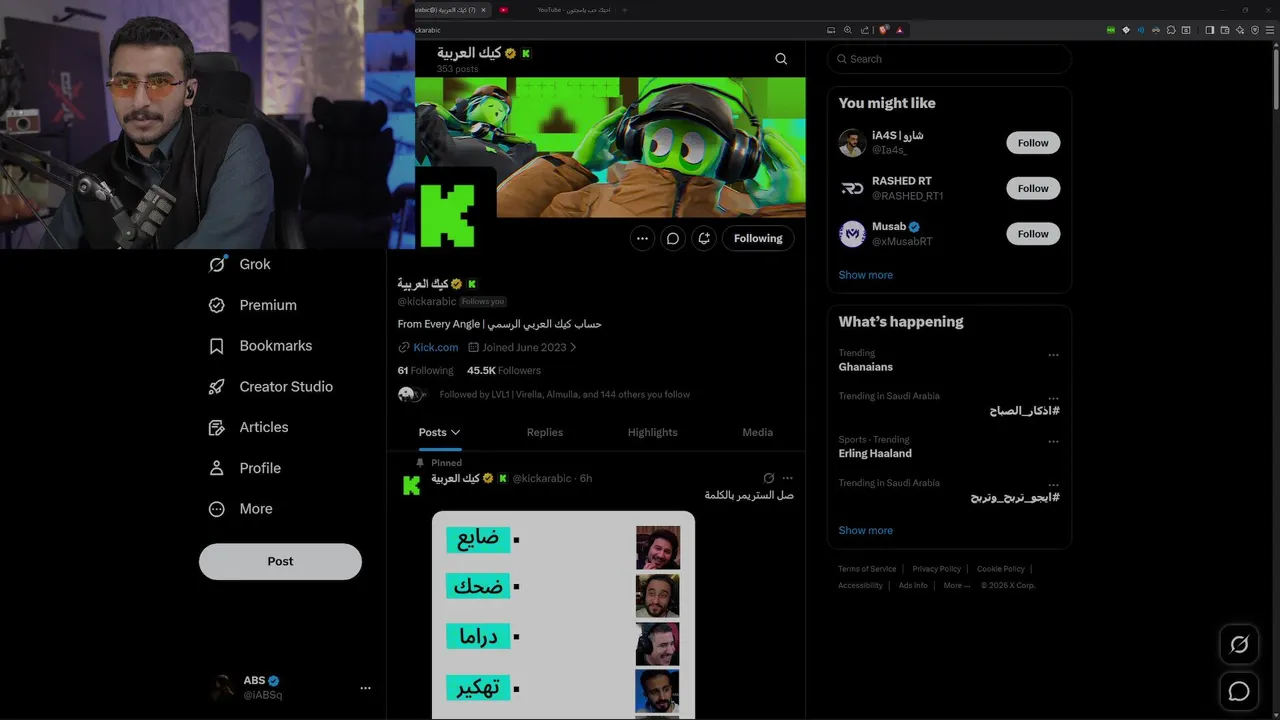Open the Erling Haaland trend
Screen dimensions: 1280x720
tap(875, 453)
